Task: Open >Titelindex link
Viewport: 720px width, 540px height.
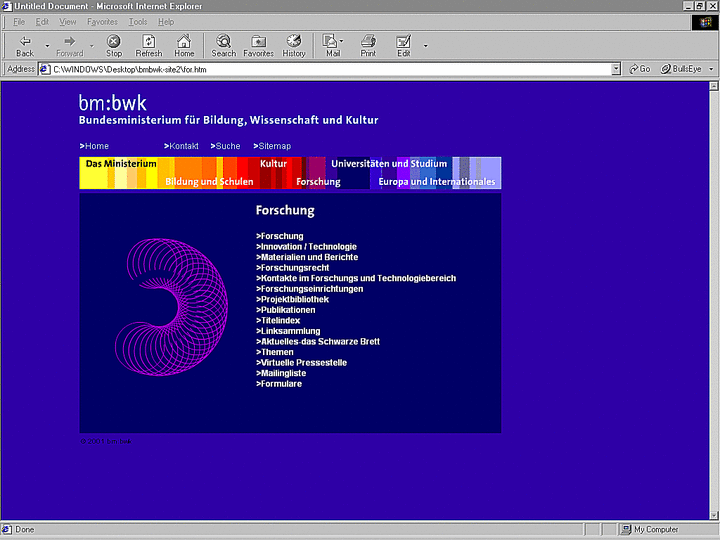Action: point(278,321)
